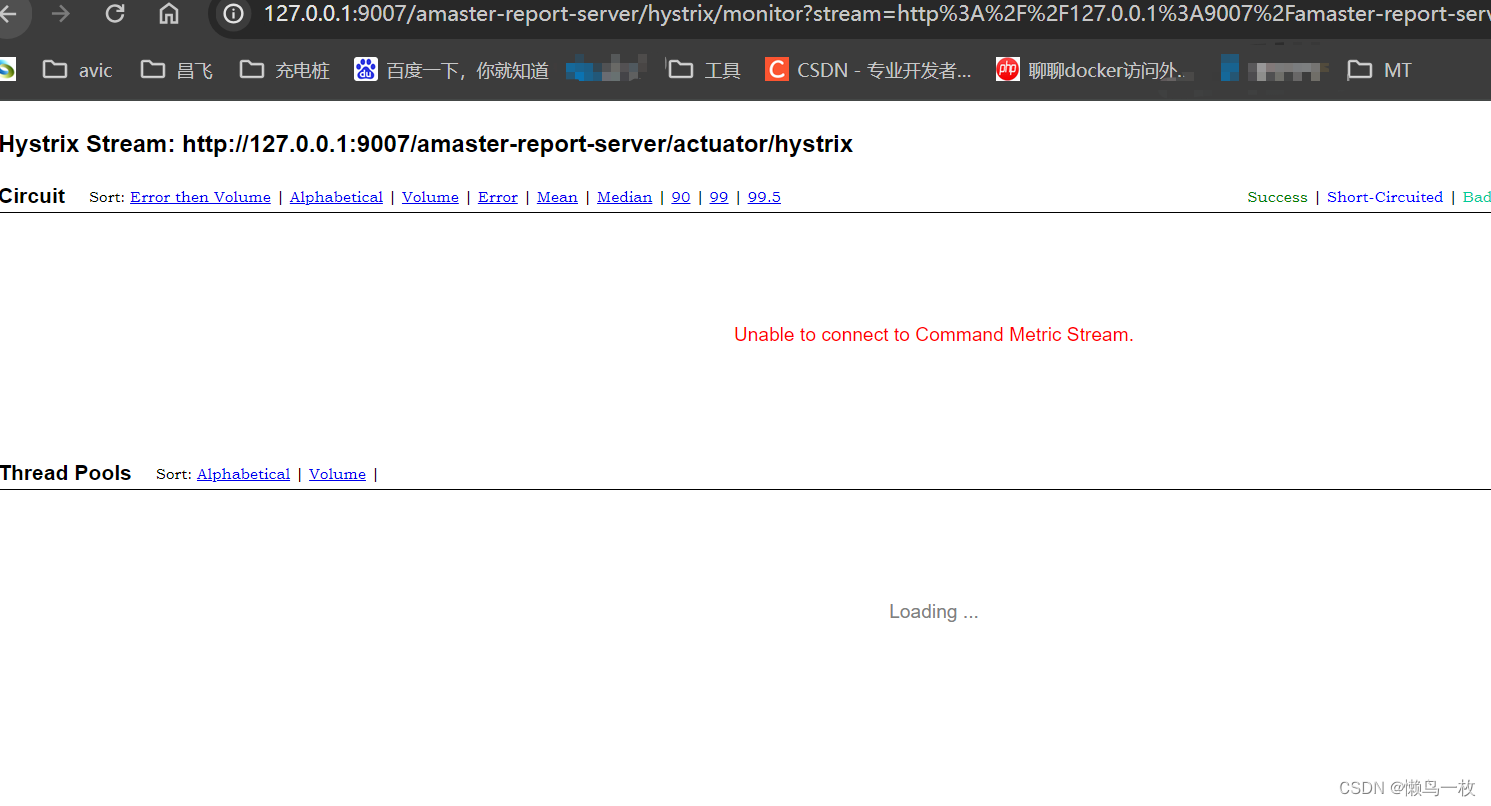The height and width of the screenshot is (806, 1491).
Task: Filter circuits by Success
Action: click(1277, 197)
